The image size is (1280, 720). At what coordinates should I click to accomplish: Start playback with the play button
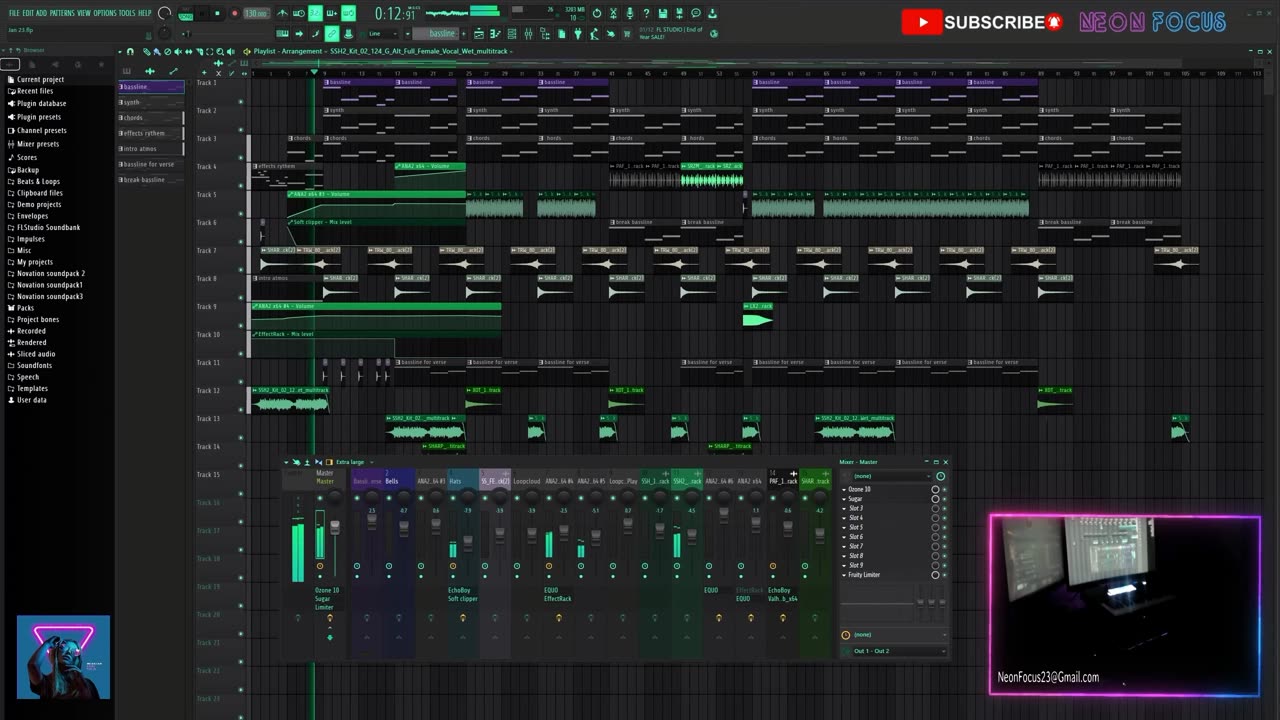(201, 14)
